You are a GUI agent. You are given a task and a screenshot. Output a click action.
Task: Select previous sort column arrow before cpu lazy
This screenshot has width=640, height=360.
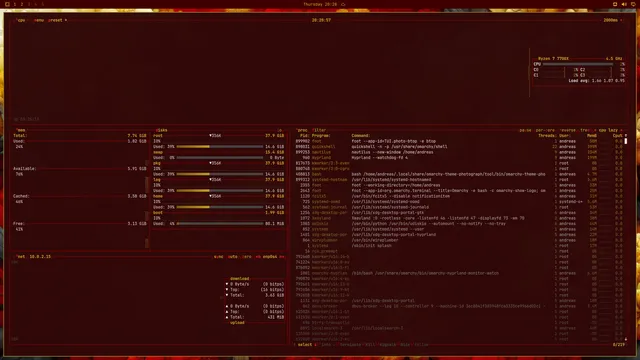(x=596, y=130)
